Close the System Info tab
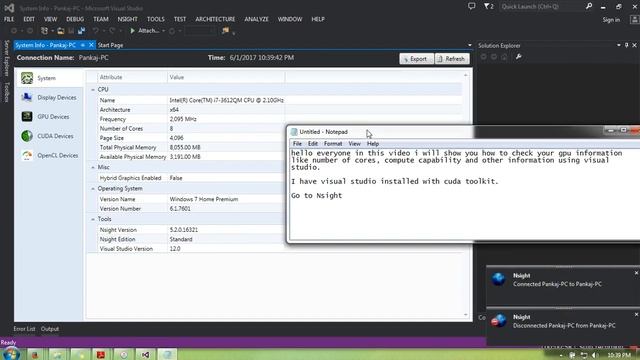Screen dimensions: 640x360 [91, 45]
